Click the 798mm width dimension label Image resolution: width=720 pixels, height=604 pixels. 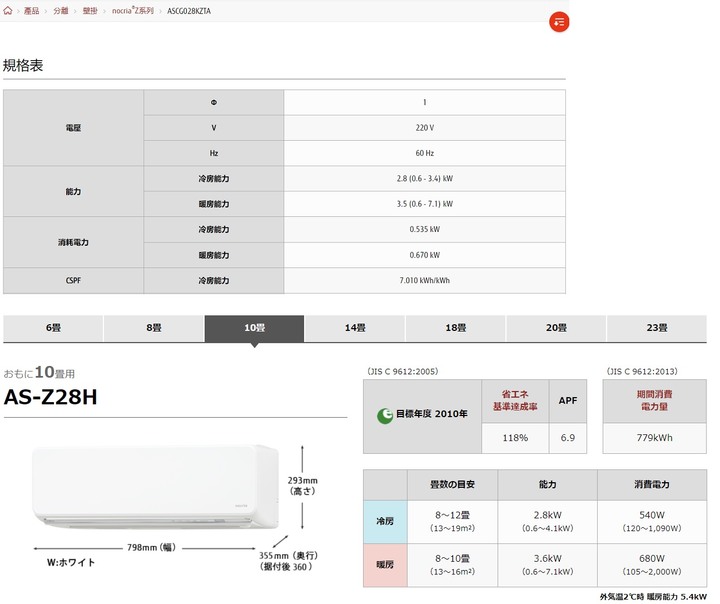click(x=152, y=548)
